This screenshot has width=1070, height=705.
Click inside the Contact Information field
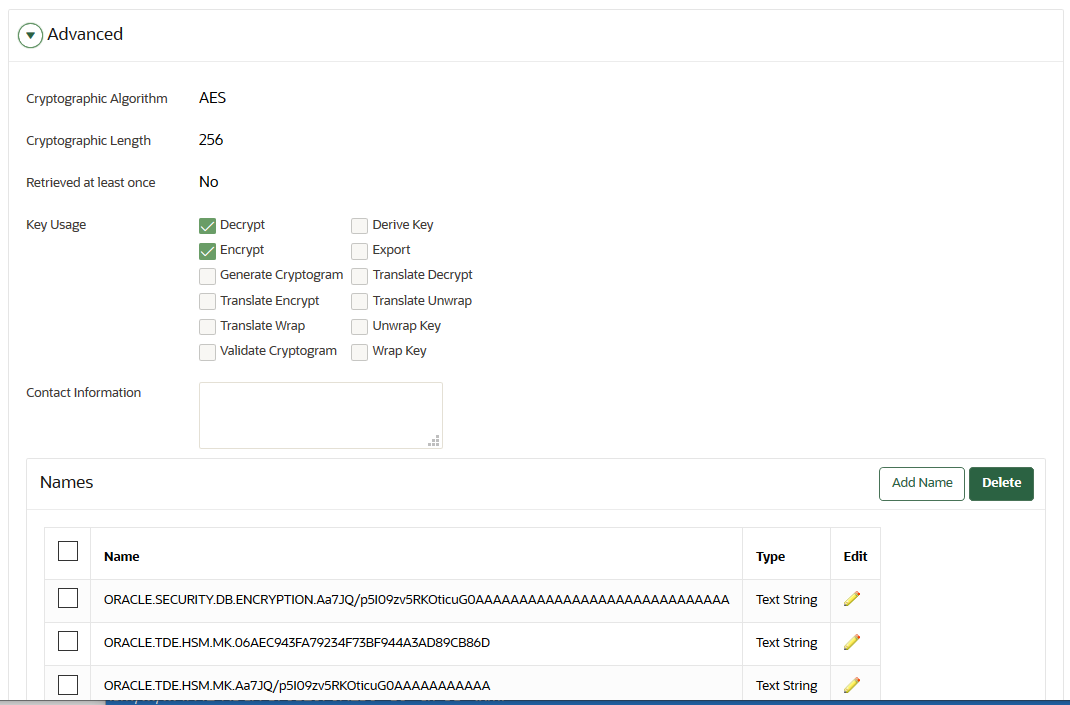(x=320, y=414)
